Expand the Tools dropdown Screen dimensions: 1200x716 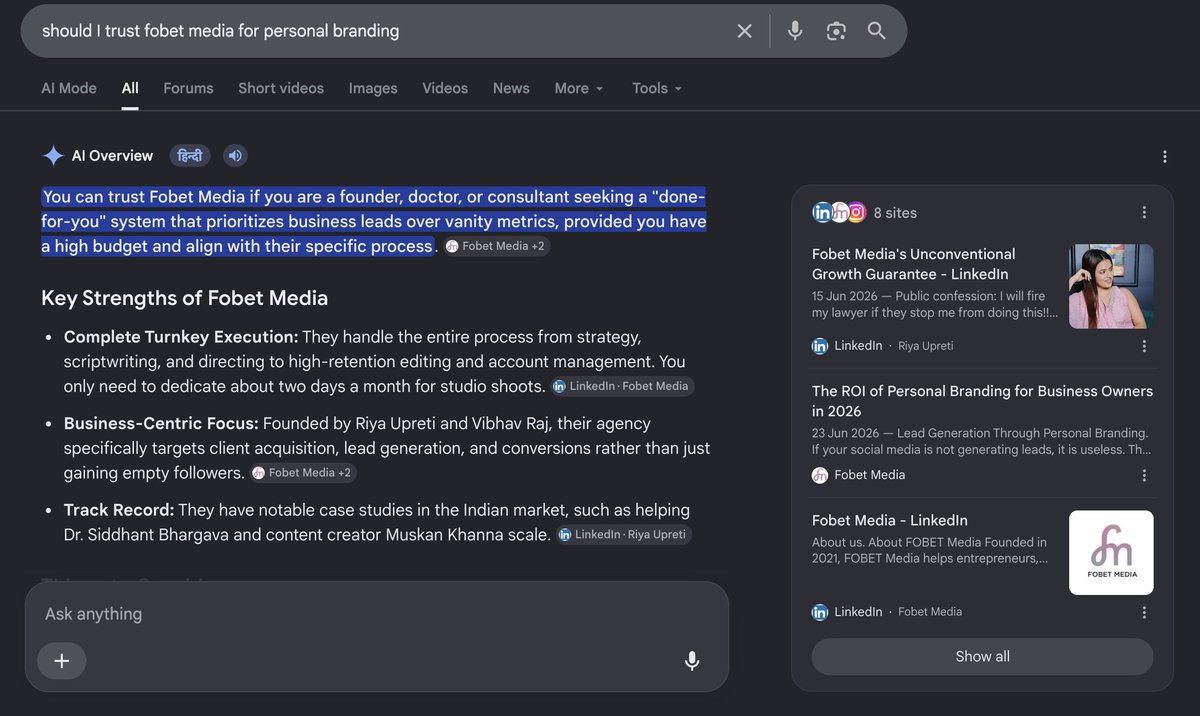pyautogui.click(x=657, y=88)
